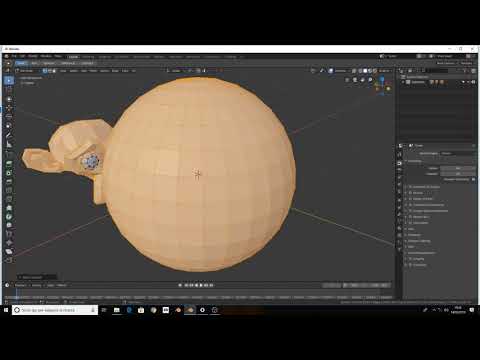Open the Windows Start menu
The height and width of the screenshot is (360, 480).
tap(6, 310)
